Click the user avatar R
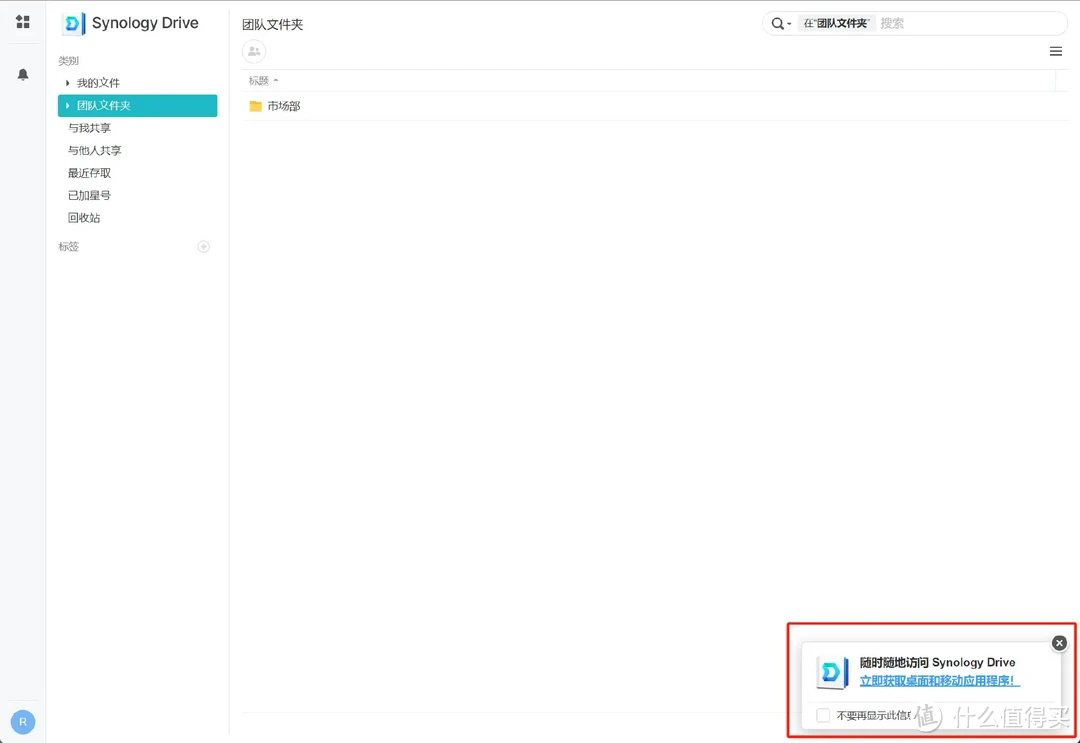This screenshot has height=743, width=1080. (x=23, y=722)
